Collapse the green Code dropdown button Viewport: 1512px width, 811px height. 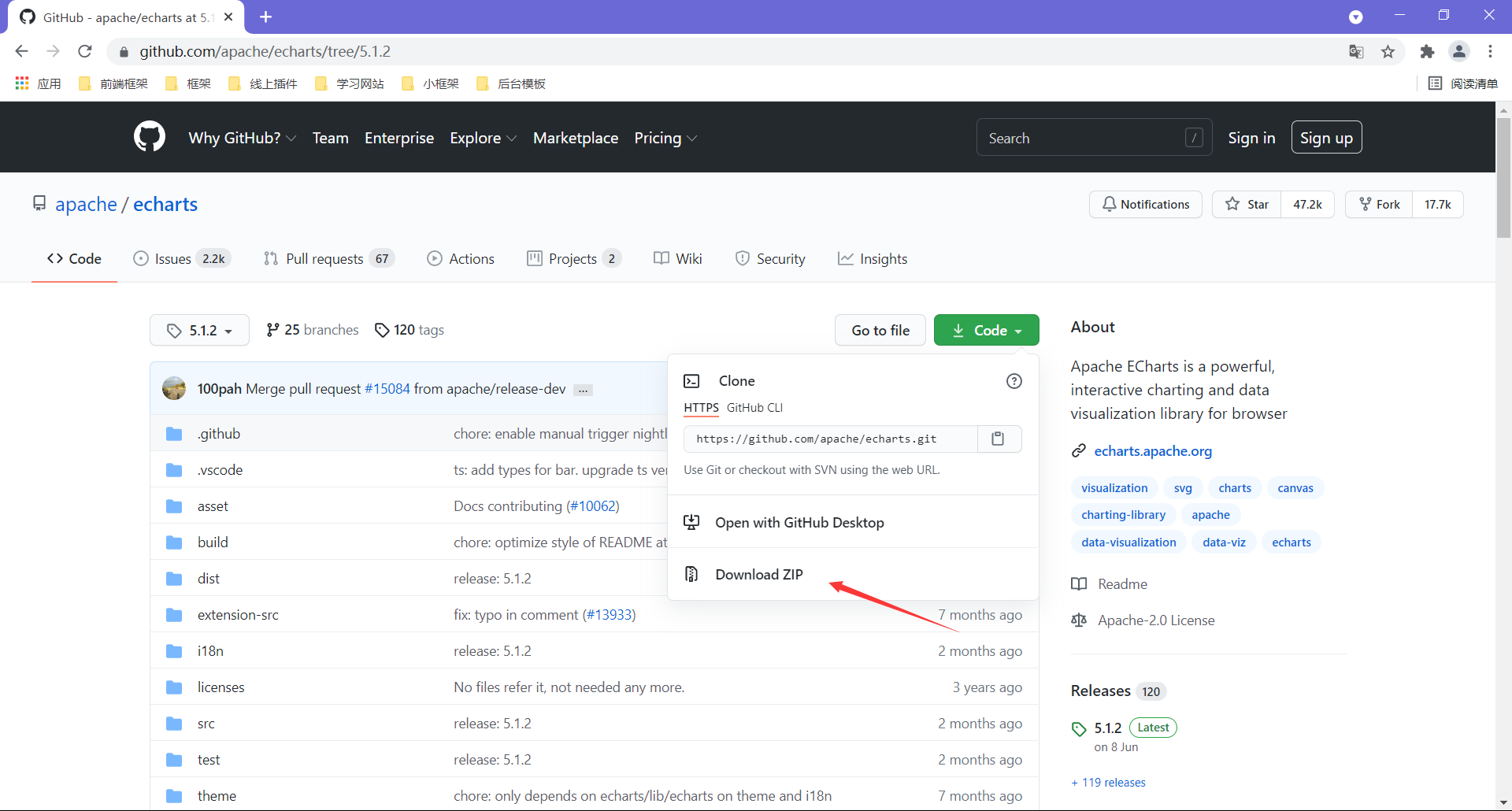[986, 330]
